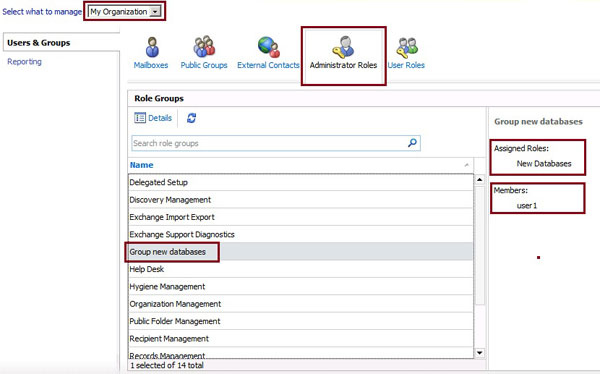Select Delegated Setup role group
The height and width of the screenshot is (374, 600).
click(x=301, y=182)
